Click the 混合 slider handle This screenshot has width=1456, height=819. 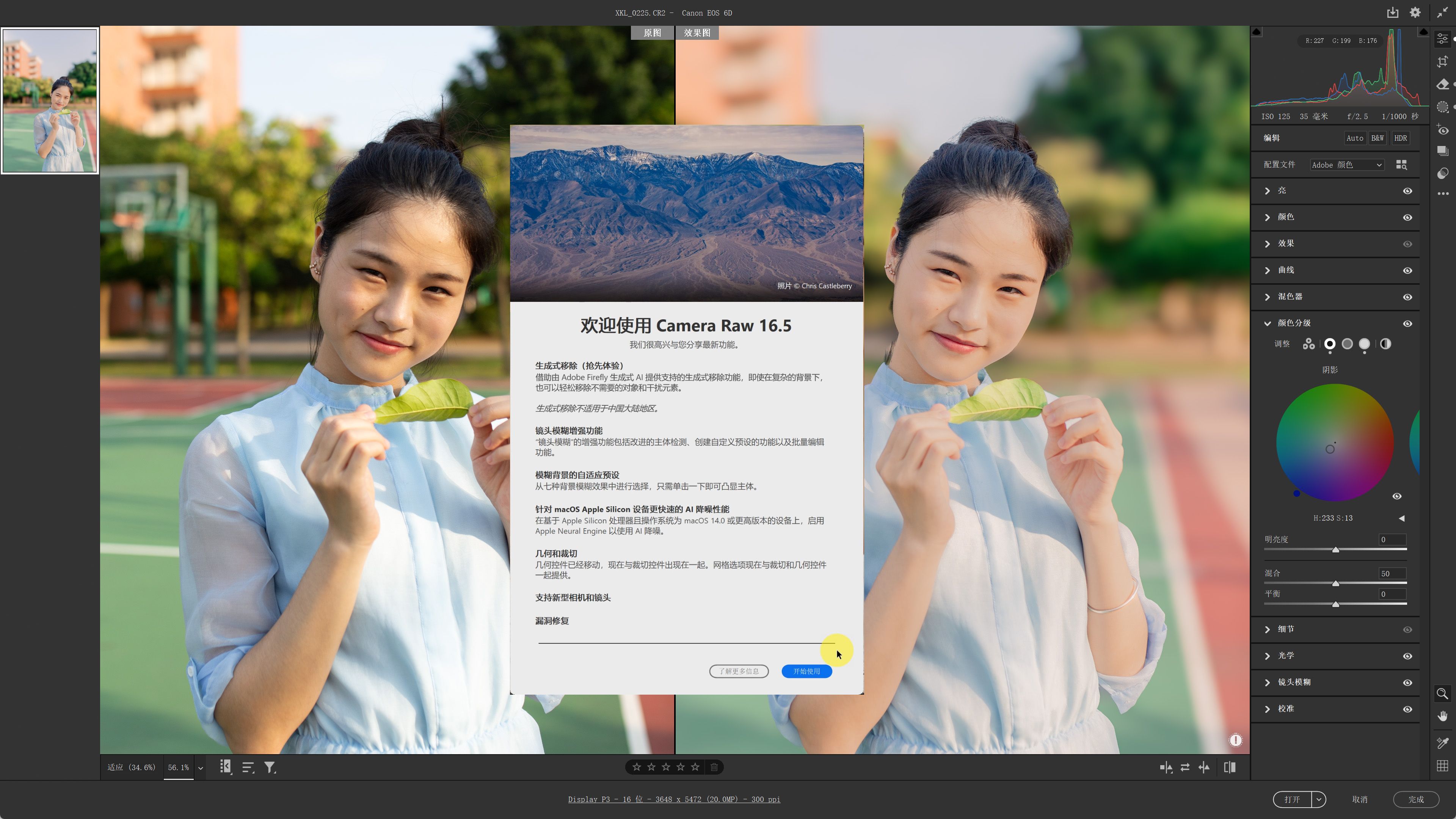pyautogui.click(x=1335, y=583)
